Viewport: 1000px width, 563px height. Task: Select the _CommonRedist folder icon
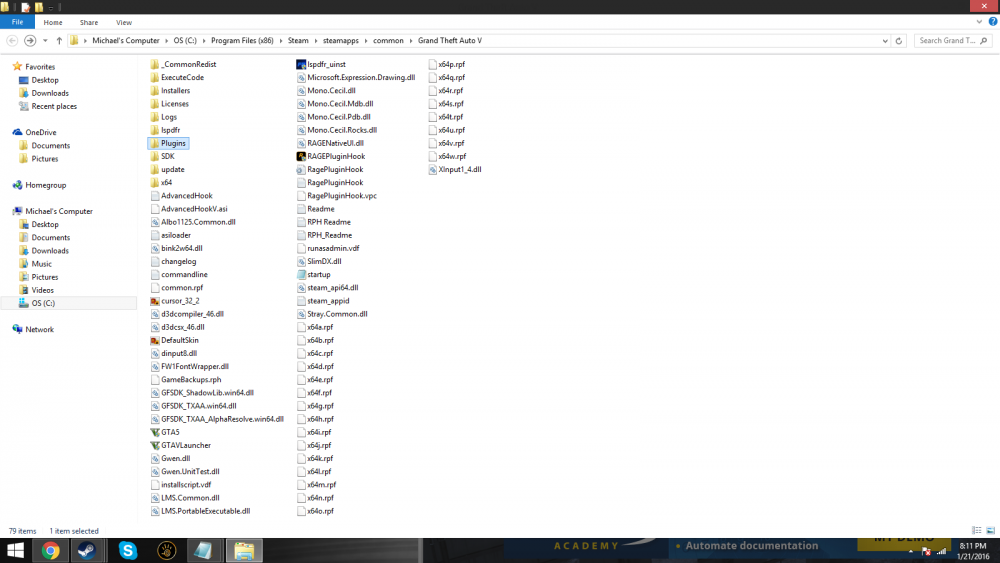point(154,64)
